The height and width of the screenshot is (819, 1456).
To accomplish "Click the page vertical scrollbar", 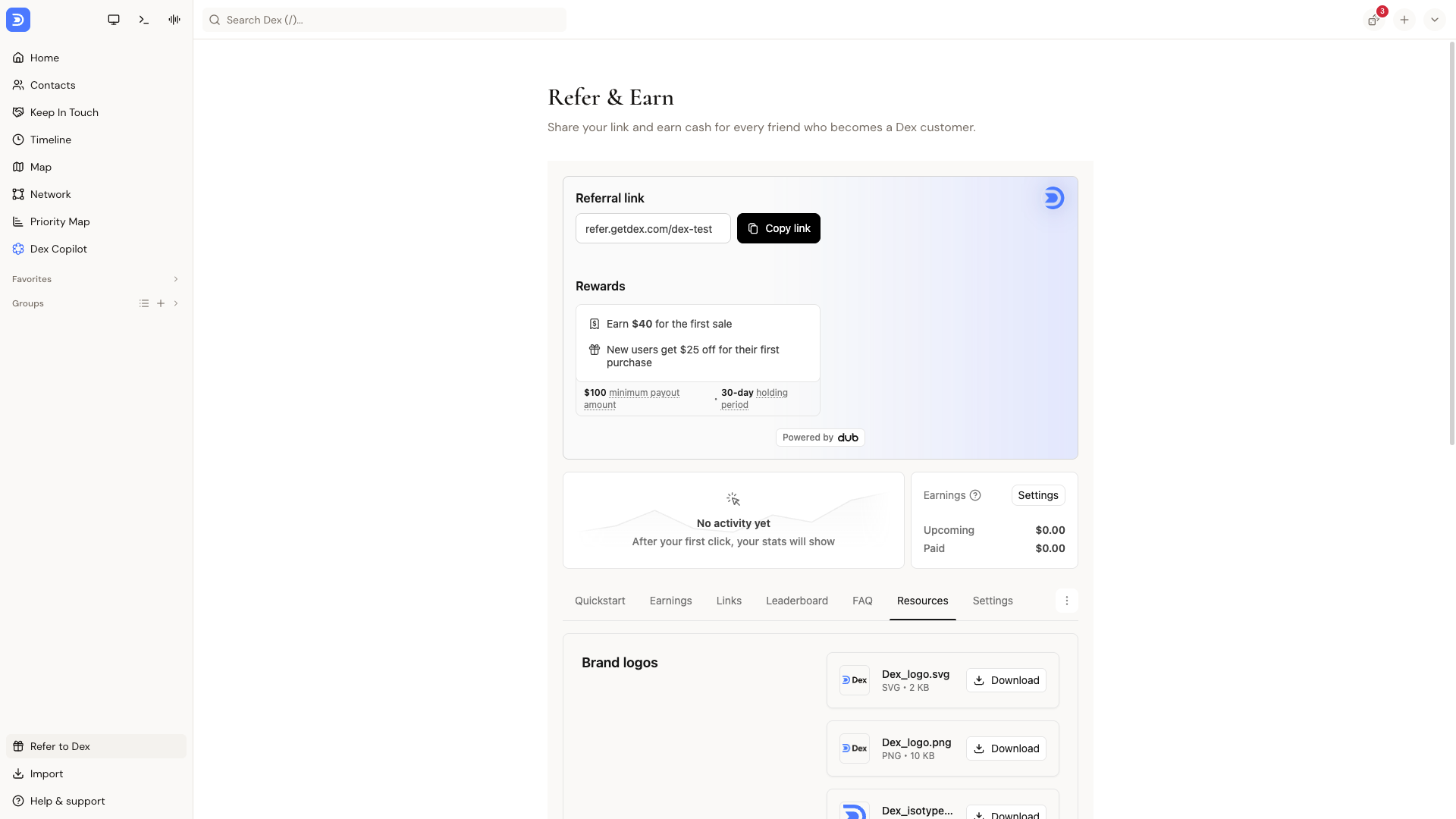I will coord(1451,243).
